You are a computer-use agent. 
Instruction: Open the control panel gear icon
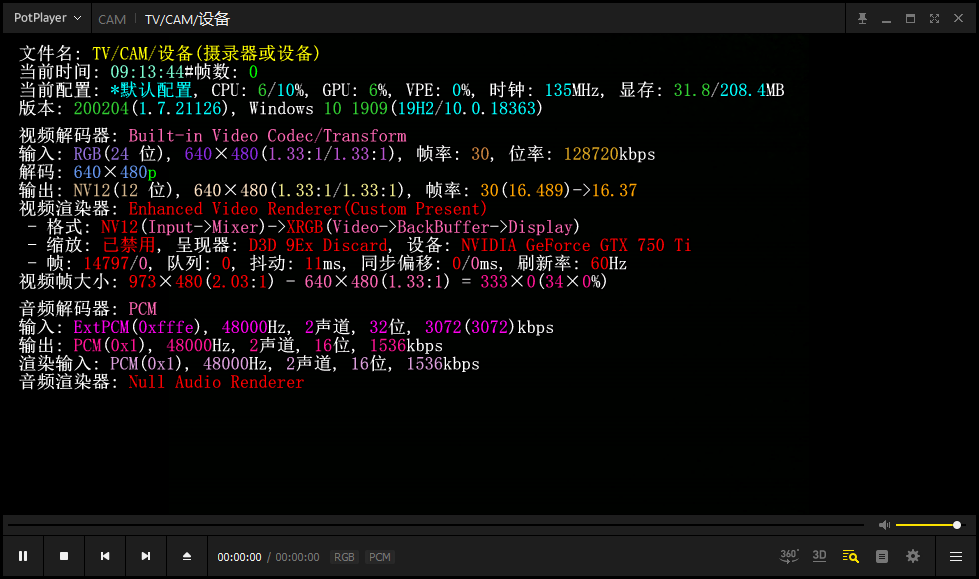click(x=913, y=556)
